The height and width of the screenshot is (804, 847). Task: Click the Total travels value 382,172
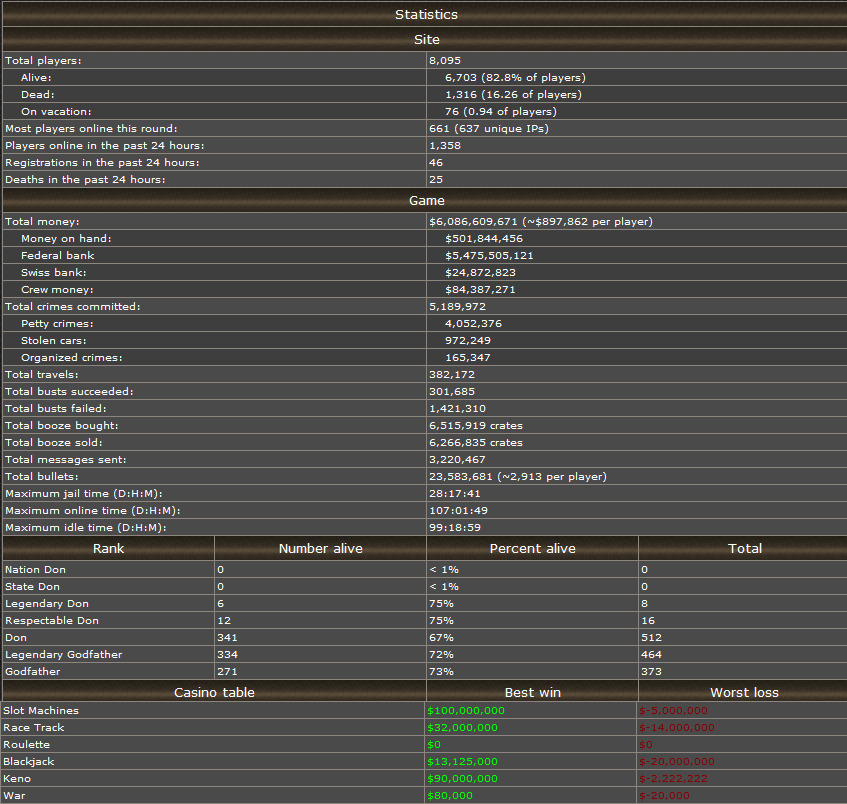(452, 374)
